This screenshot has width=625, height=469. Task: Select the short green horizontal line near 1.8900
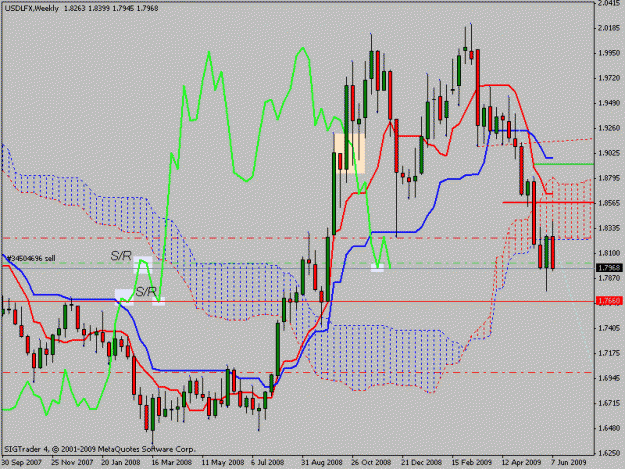click(564, 164)
